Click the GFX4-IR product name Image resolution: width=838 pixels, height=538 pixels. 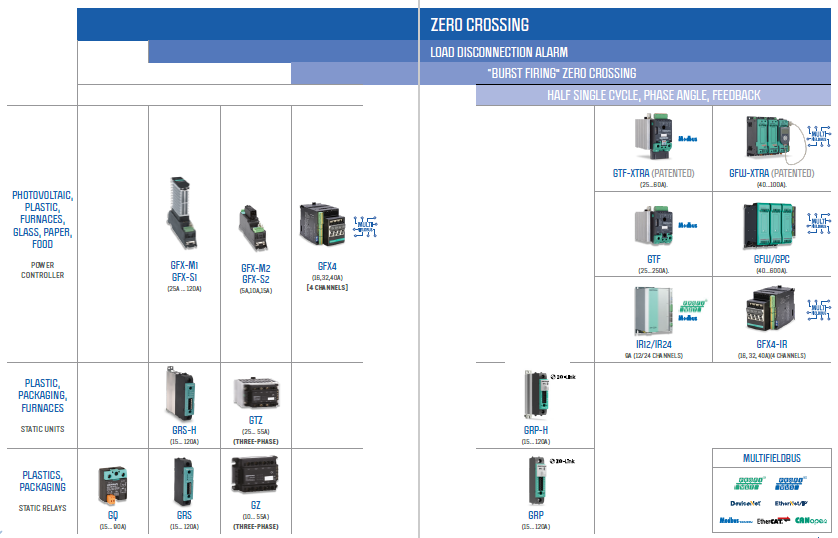[x=771, y=345]
